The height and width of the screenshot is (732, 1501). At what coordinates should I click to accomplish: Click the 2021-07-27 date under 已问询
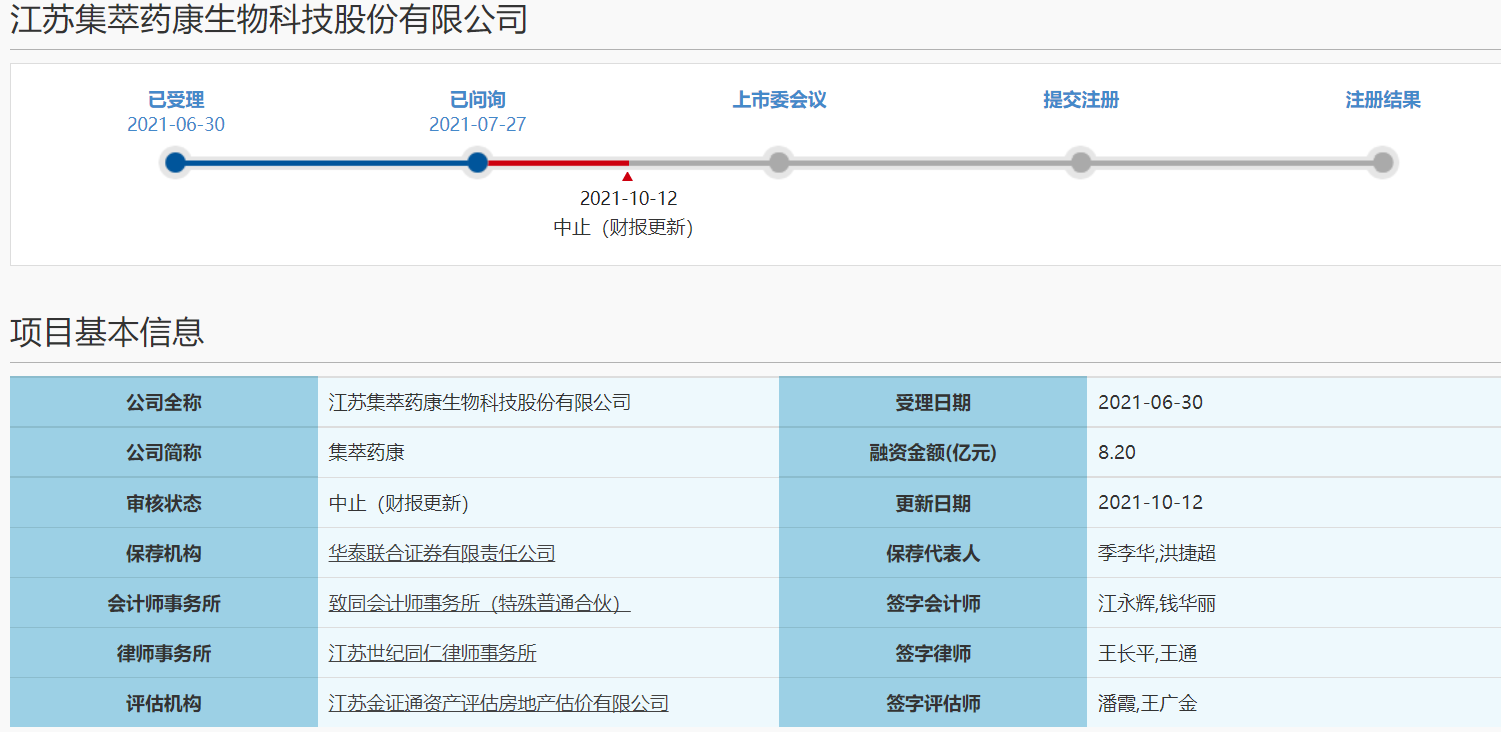pos(478,125)
